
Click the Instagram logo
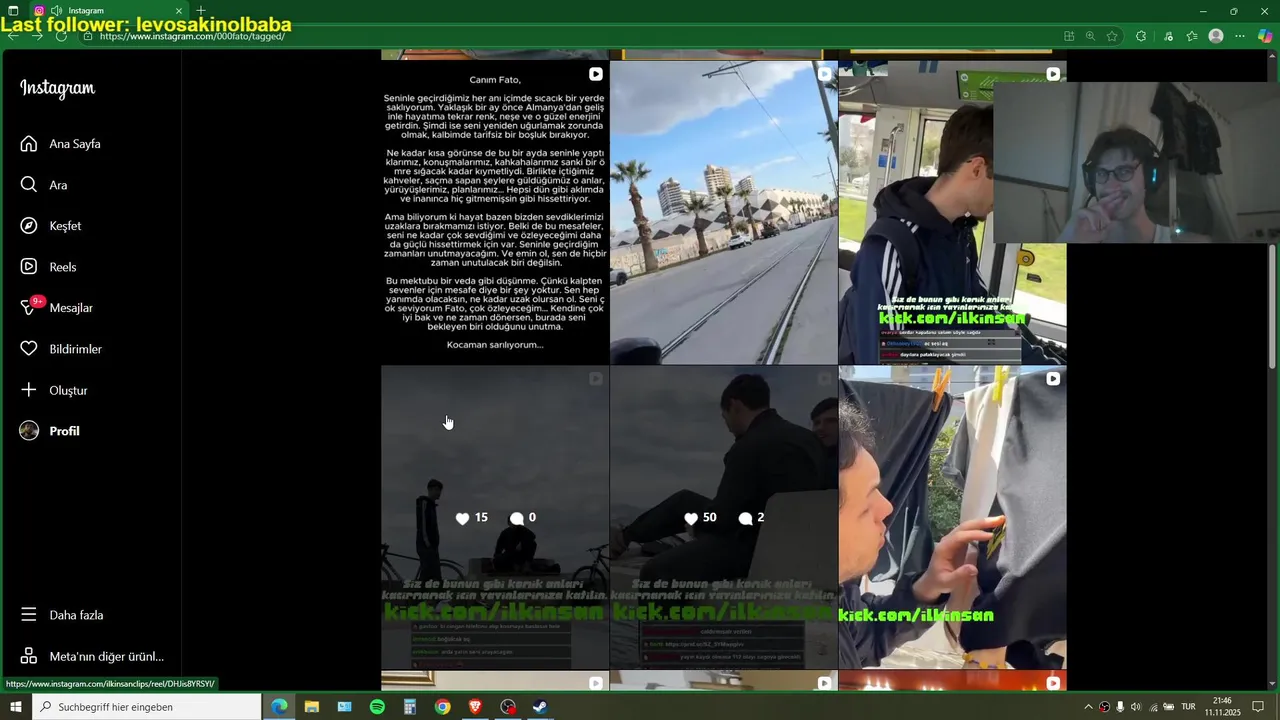click(x=57, y=88)
